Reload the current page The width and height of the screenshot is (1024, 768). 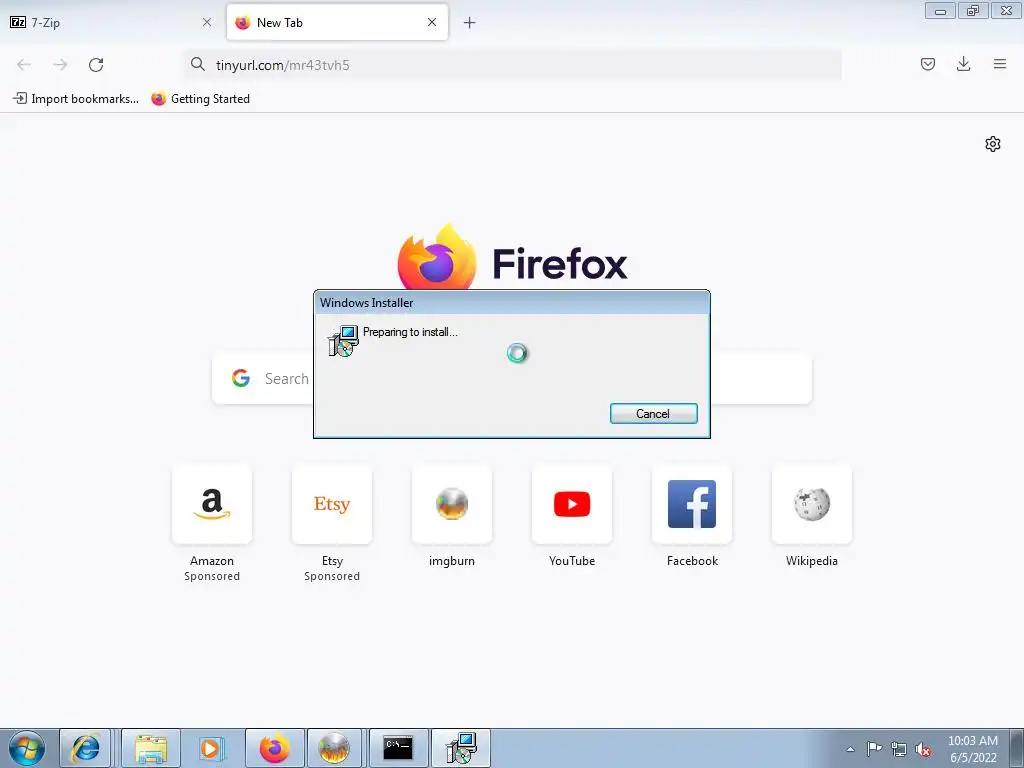(x=96, y=65)
